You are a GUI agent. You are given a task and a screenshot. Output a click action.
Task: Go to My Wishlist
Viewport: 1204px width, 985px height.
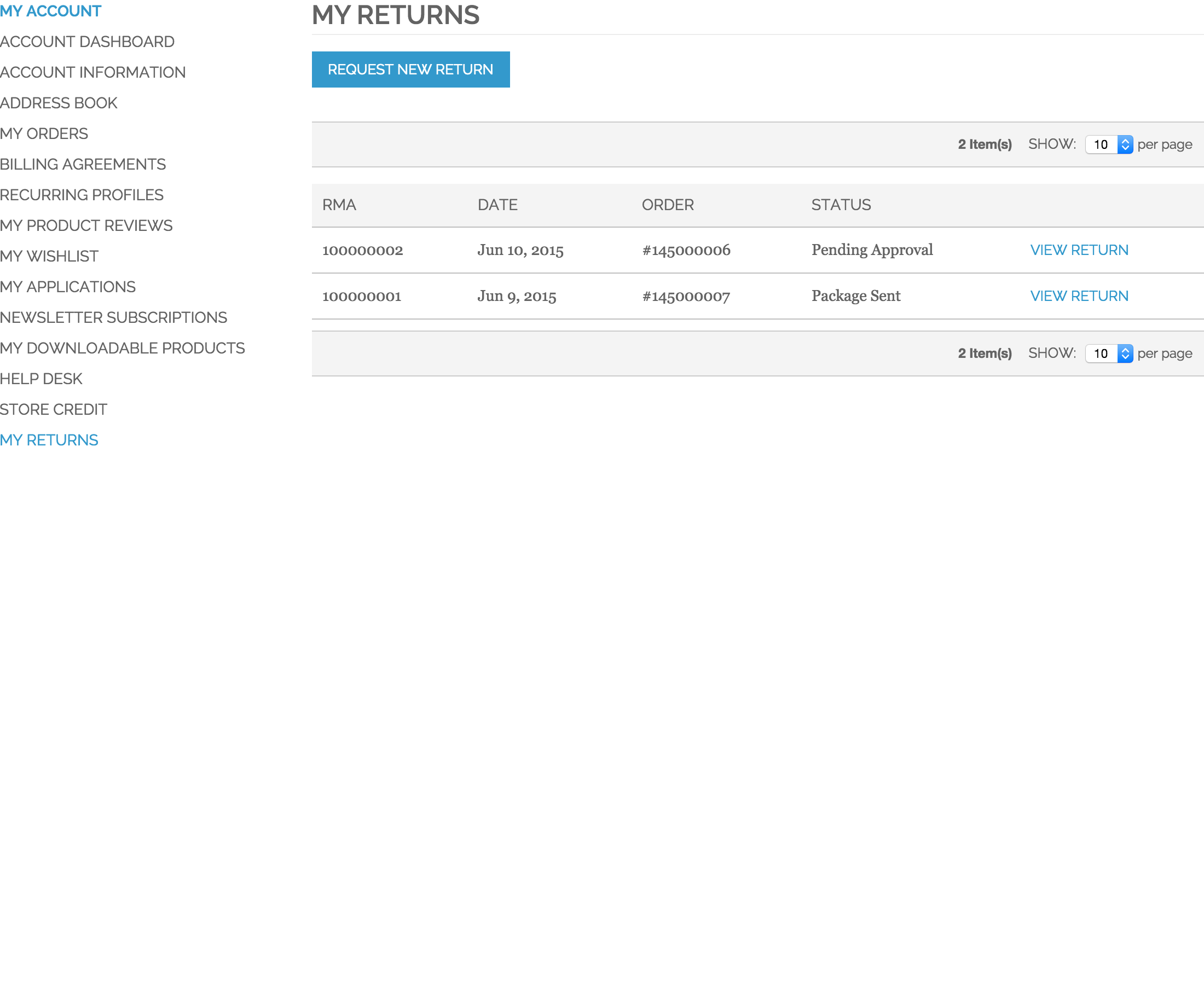(x=49, y=256)
